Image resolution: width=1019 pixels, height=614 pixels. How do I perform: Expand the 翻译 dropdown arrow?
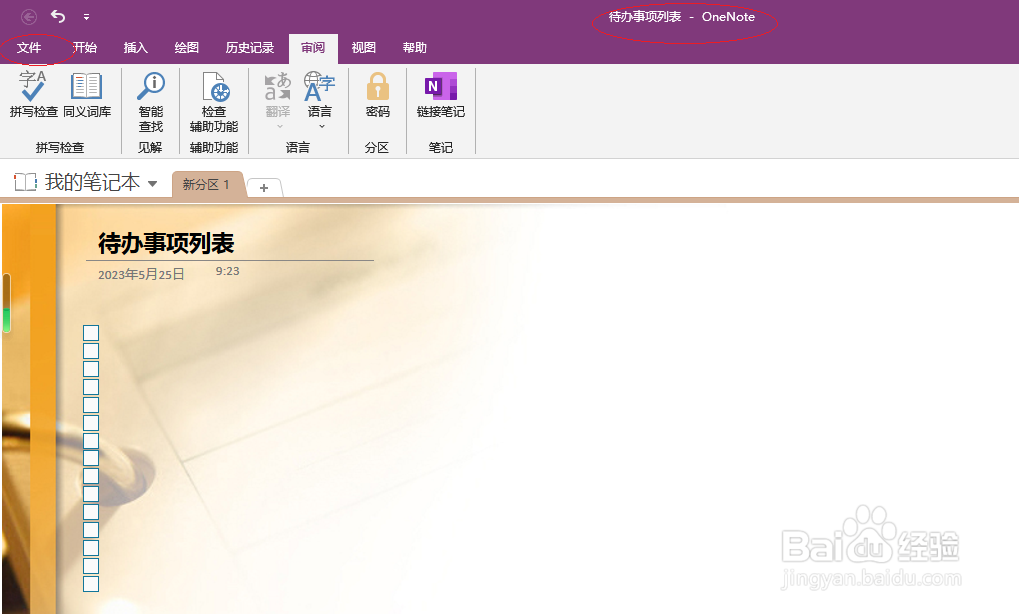tap(280, 126)
